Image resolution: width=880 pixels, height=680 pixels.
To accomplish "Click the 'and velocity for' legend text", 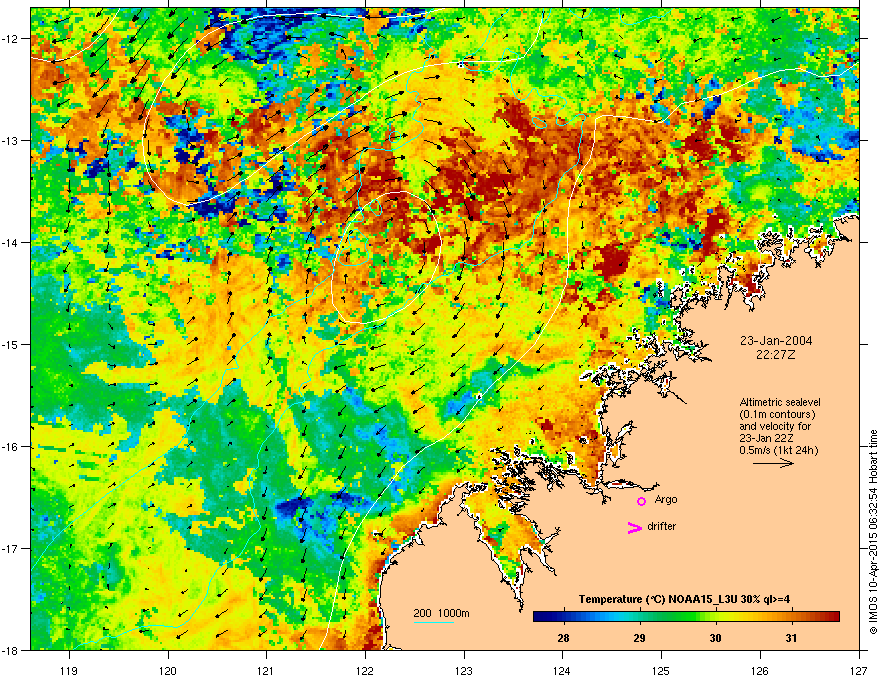I will pos(775,426).
